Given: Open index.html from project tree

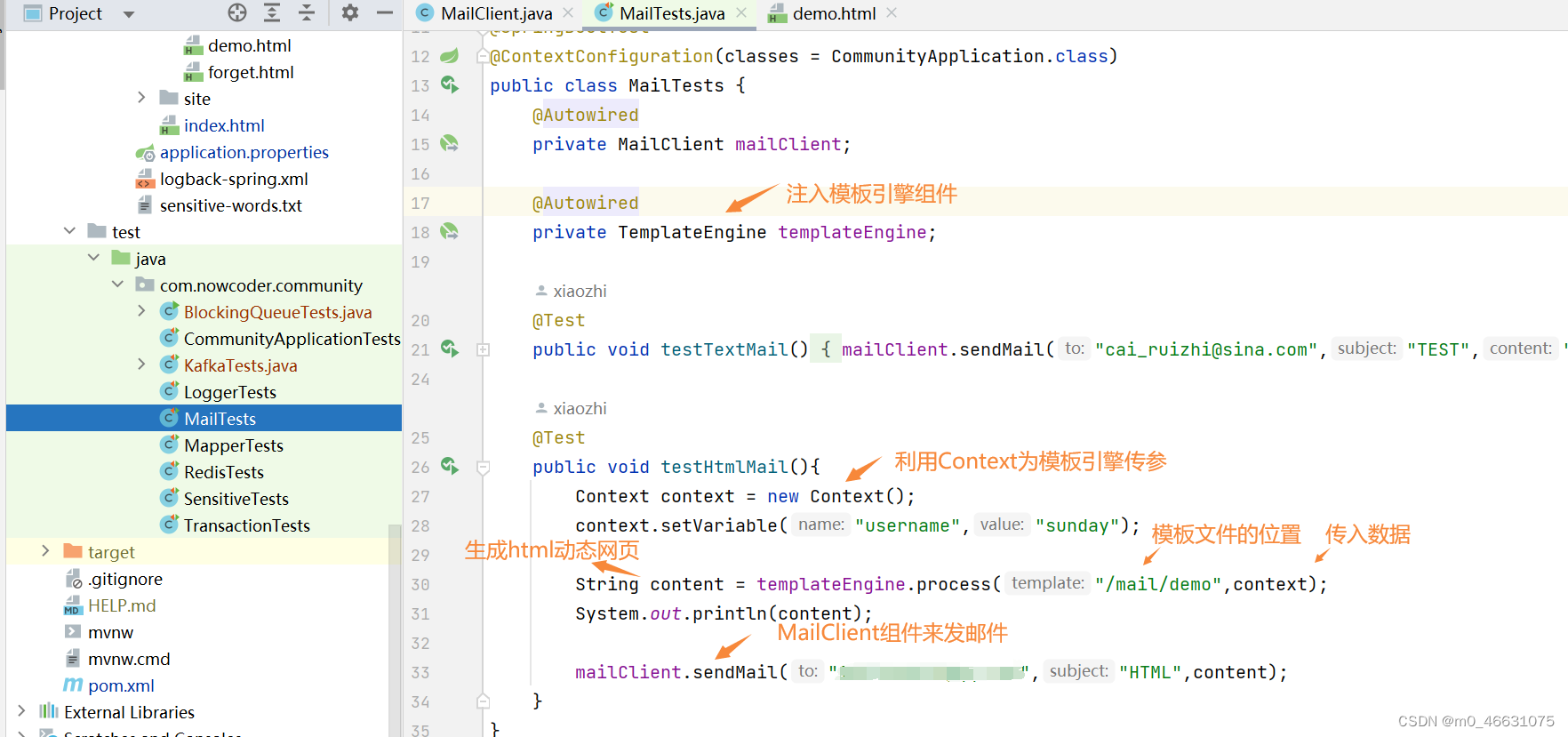Looking at the screenshot, I should (x=224, y=125).
